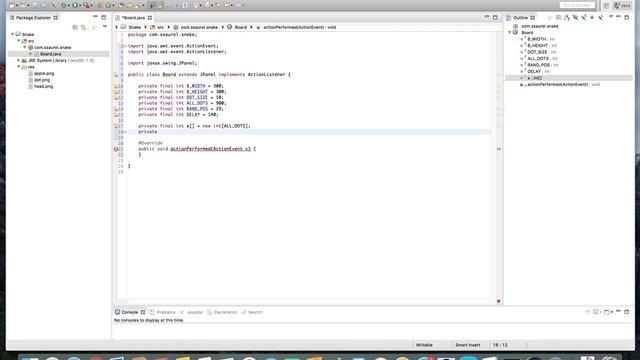This screenshot has width=640, height=360.
Task: Click the Open Perspective icon
Action: click(x=606, y=5)
